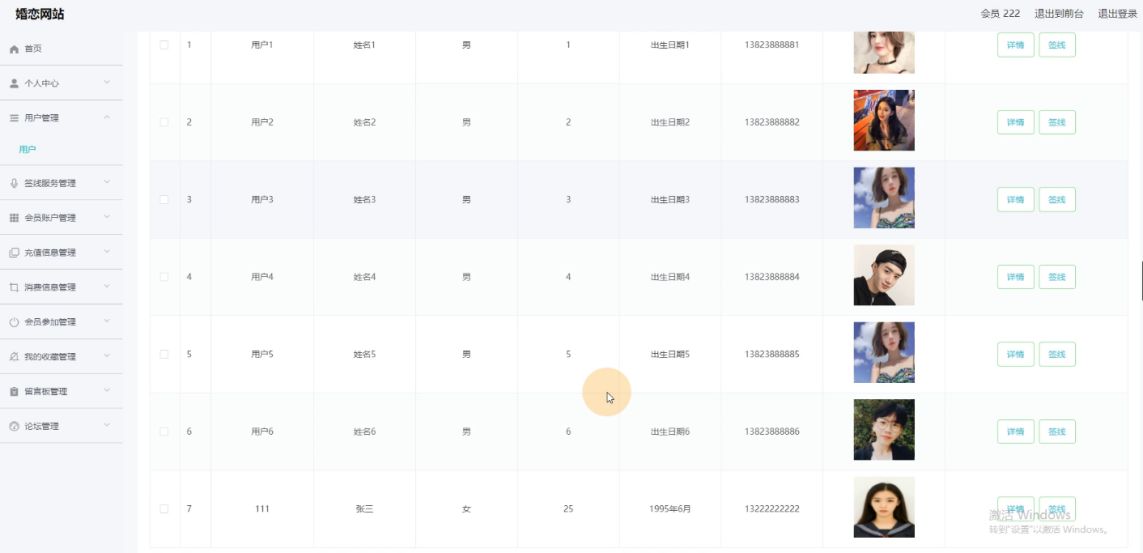Click the name cell 张三

(x=364, y=509)
